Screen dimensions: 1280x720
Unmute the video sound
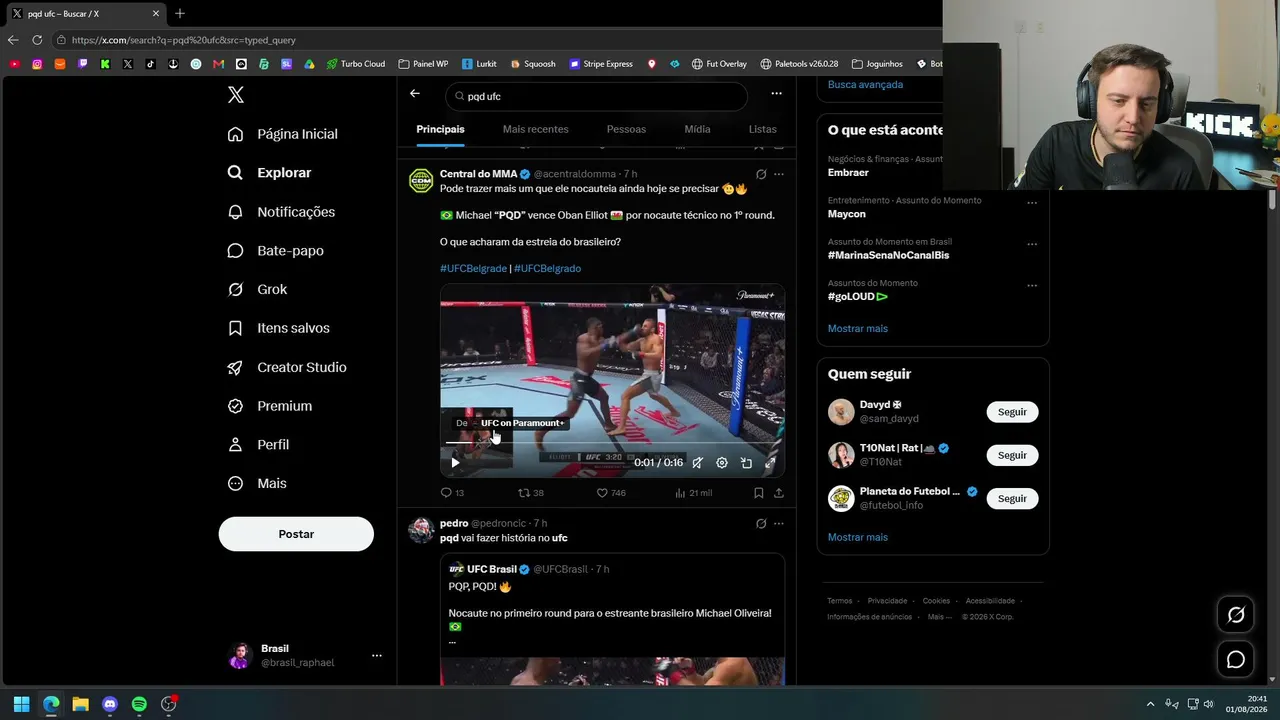point(697,463)
